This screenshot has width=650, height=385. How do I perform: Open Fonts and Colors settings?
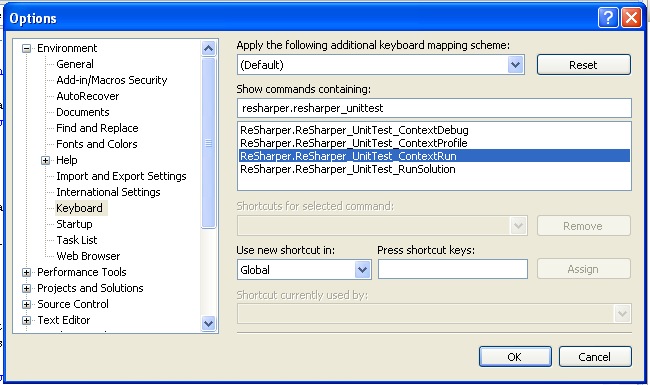pos(97,144)
